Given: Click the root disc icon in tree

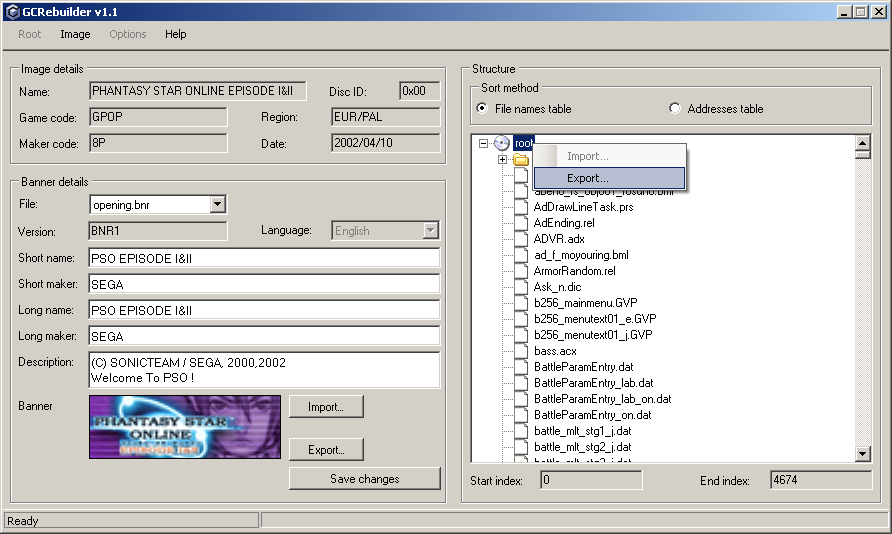Looking at the screenshot, I should [x=502, y=144].
